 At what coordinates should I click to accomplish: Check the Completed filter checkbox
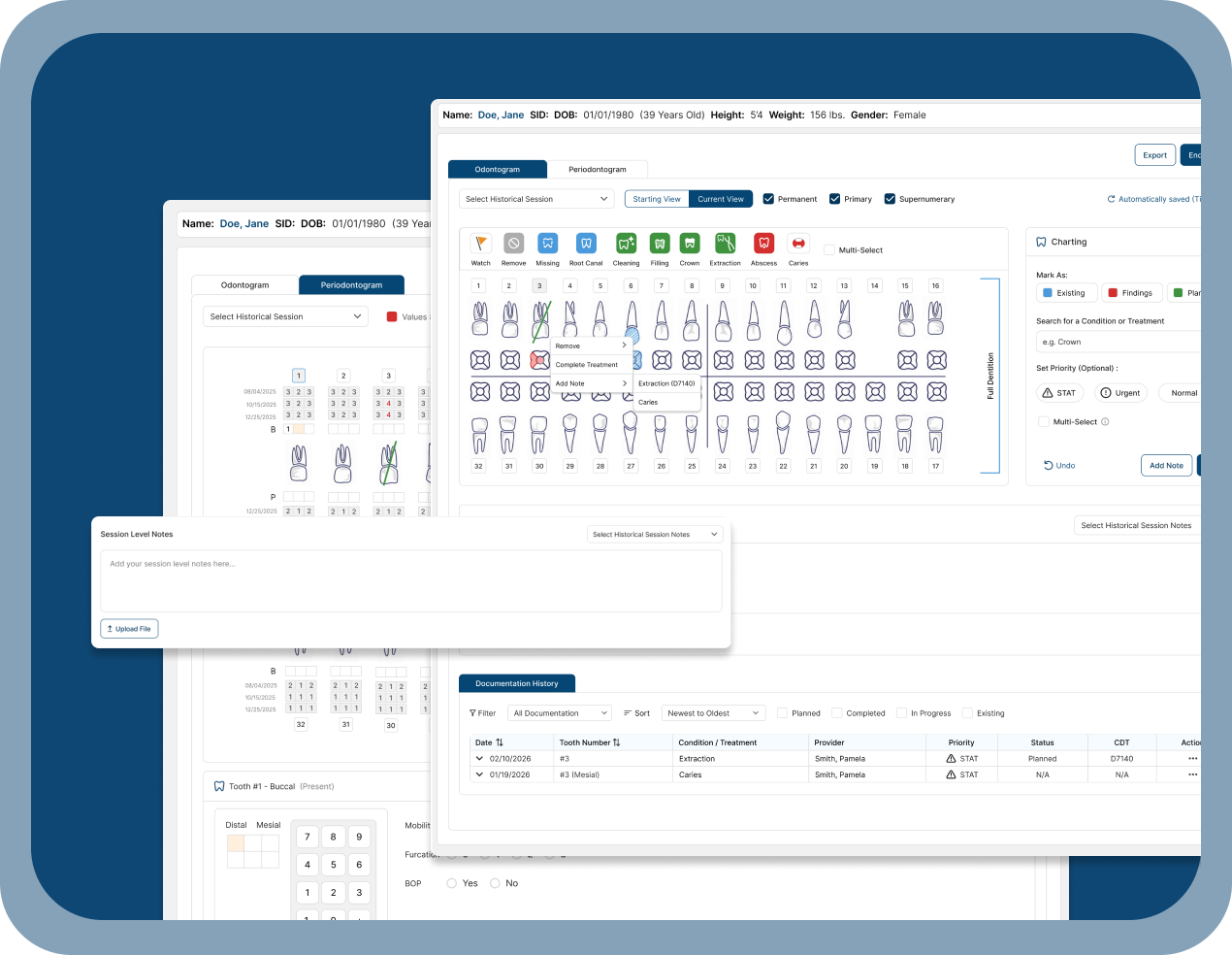point(836,713)
